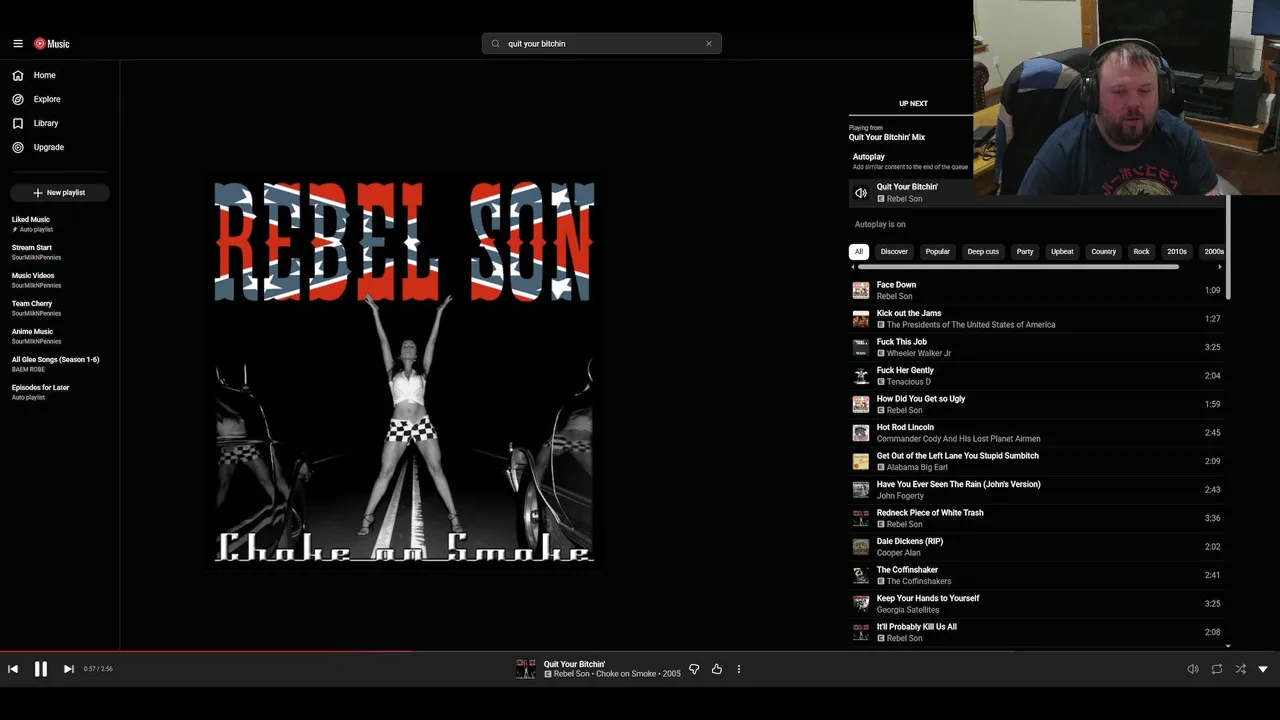Screen dimensions: 1280x720
Task: Like the current song
Action: pyautogui.click(x=717, y=669)
